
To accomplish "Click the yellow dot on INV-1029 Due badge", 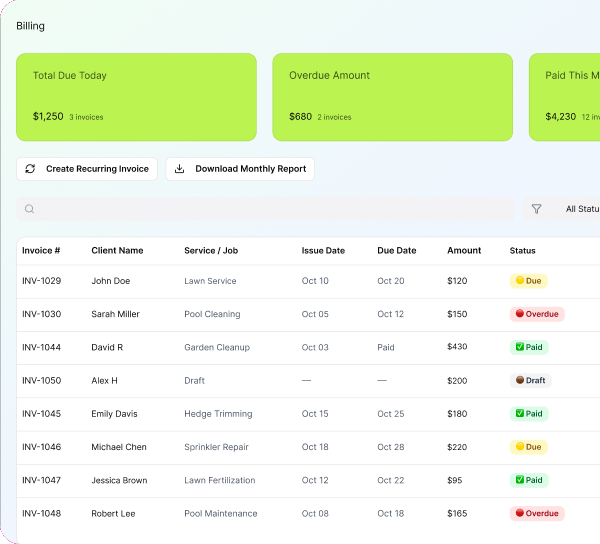I will (520, 280).
